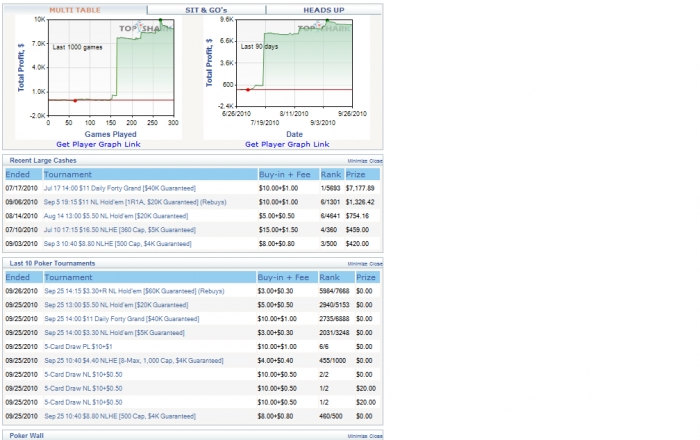Open the Last 1000 games profit graph

tap(99, 77)
